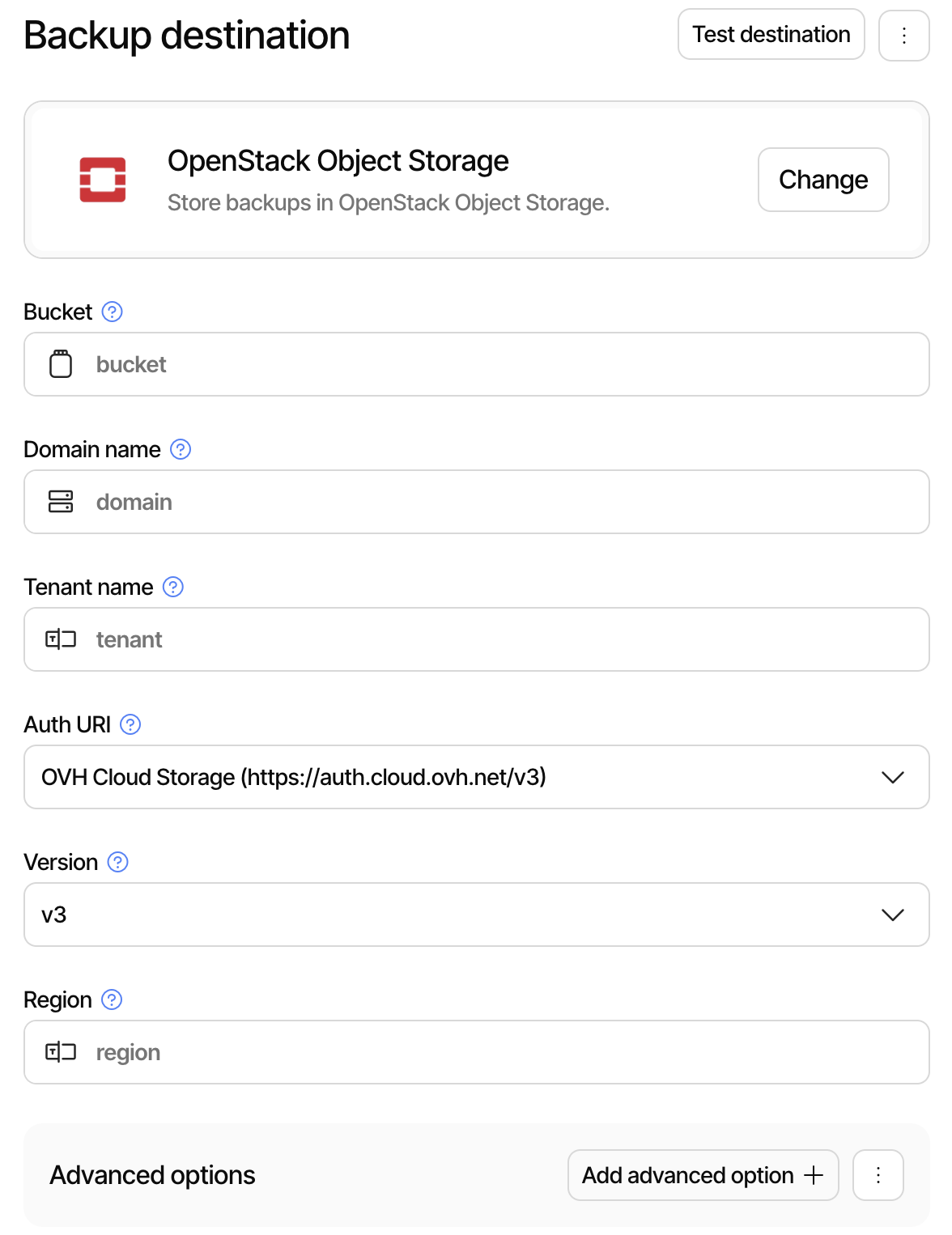
Task: Open the kebab menu next to Test destination
Action: pos(903,34)
